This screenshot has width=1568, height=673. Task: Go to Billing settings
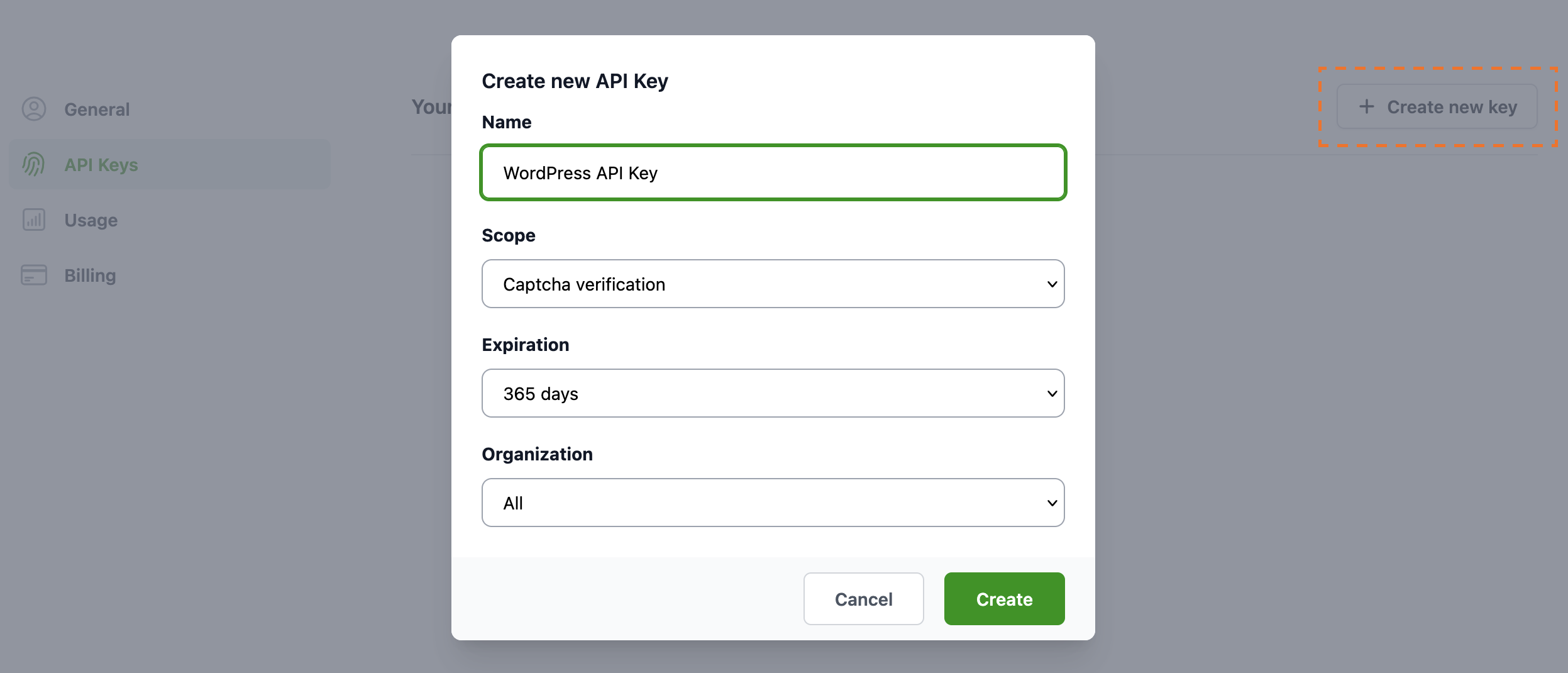coord(89,275)
